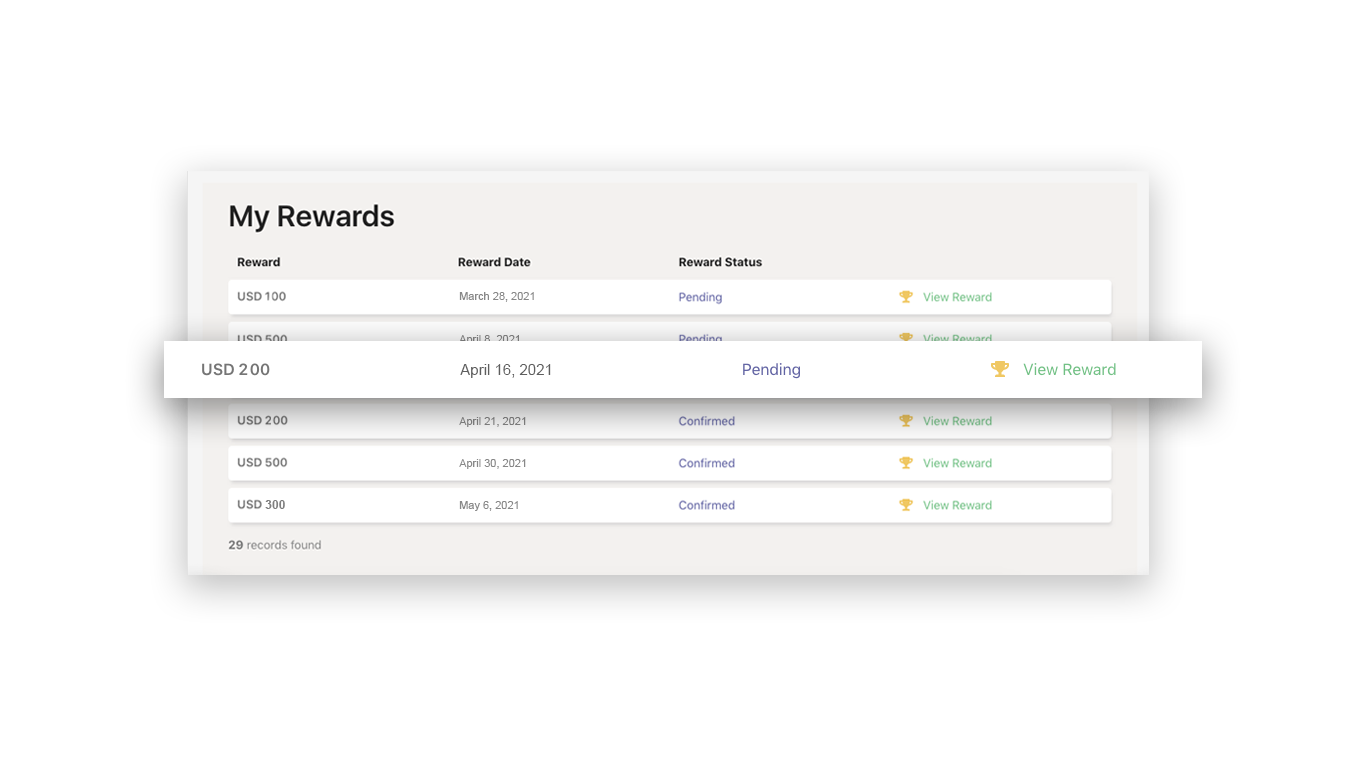Viewport: 1366px width, 768px height.
Task: Click the Reward column header
Action: tap(258, 262)
